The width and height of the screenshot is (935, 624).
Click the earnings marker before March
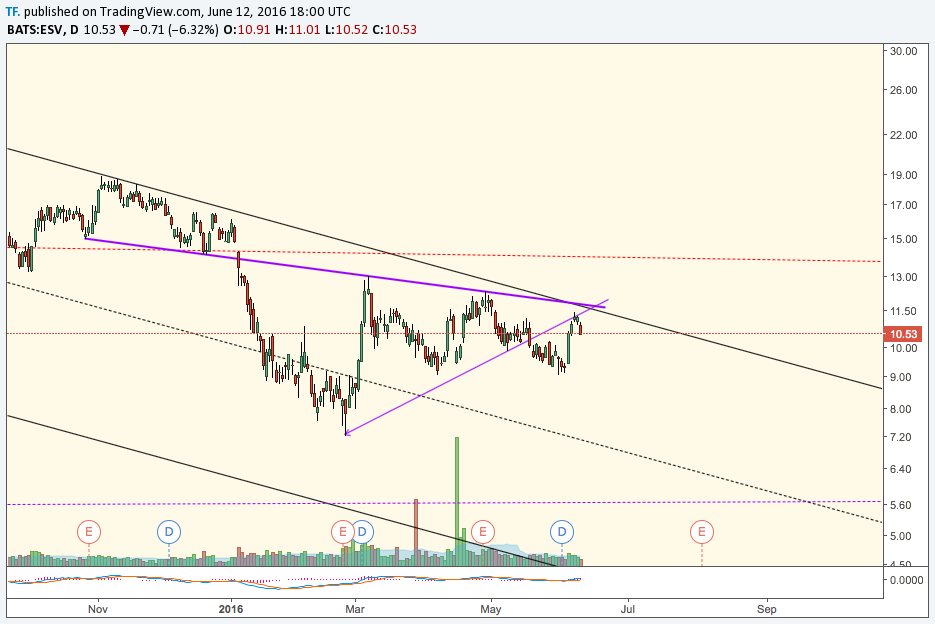pyautogui.click(x=343, y=532)
